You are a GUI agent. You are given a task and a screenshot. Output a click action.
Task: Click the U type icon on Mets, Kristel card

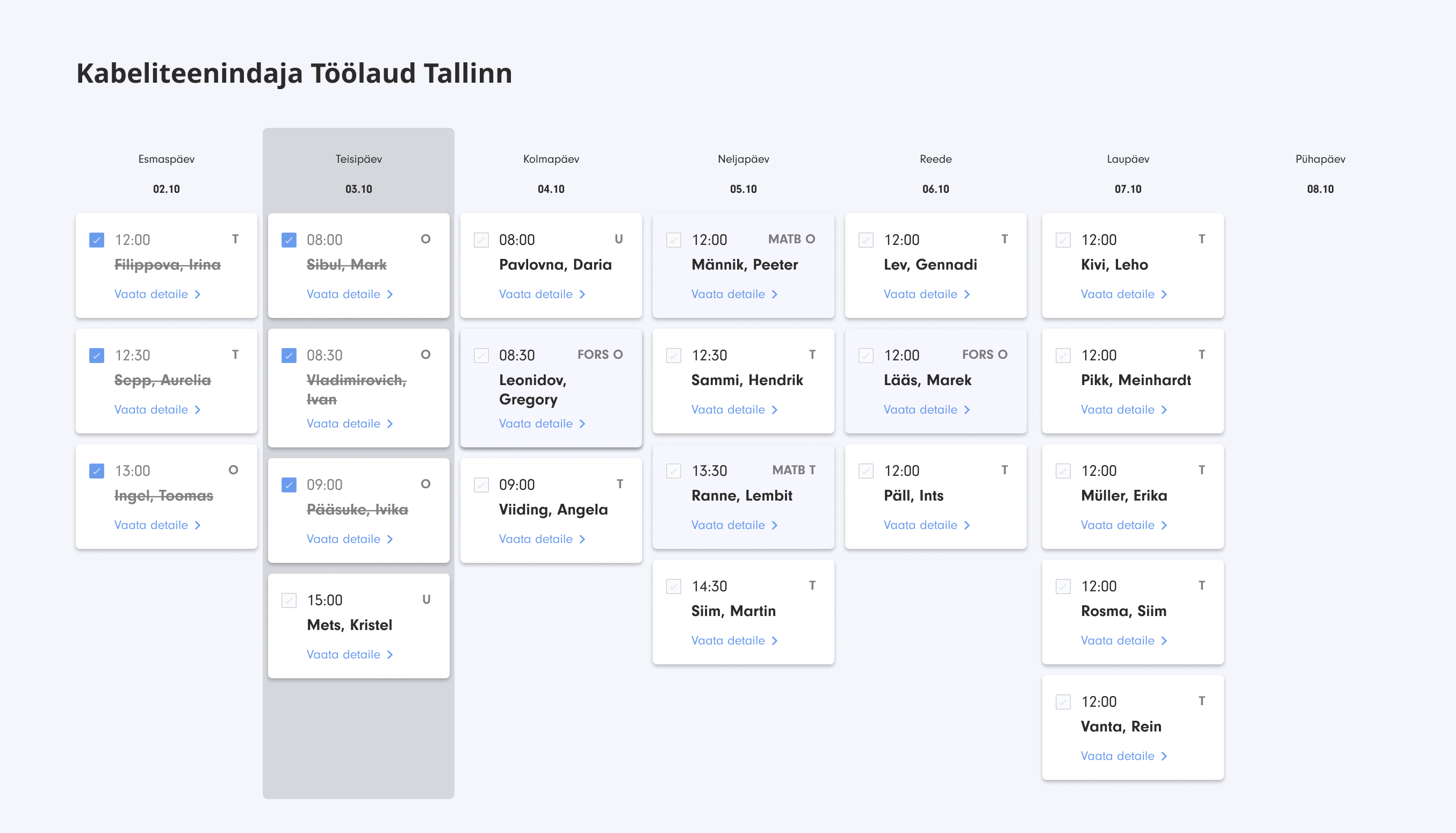pyautogui.click(x=427, y=599)
